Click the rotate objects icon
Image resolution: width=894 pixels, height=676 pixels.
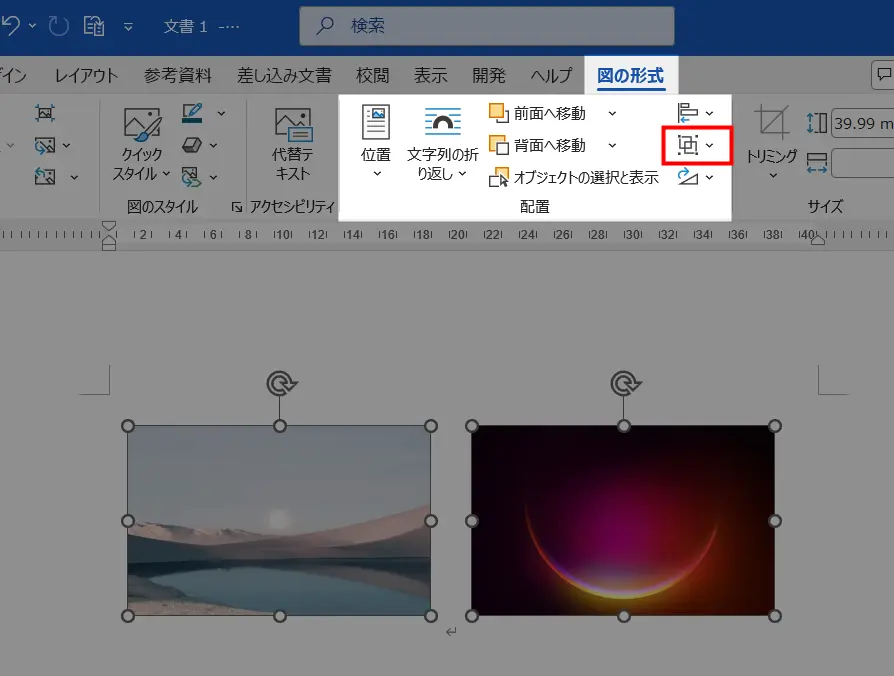pyautogui.click(x=688, y=177)
